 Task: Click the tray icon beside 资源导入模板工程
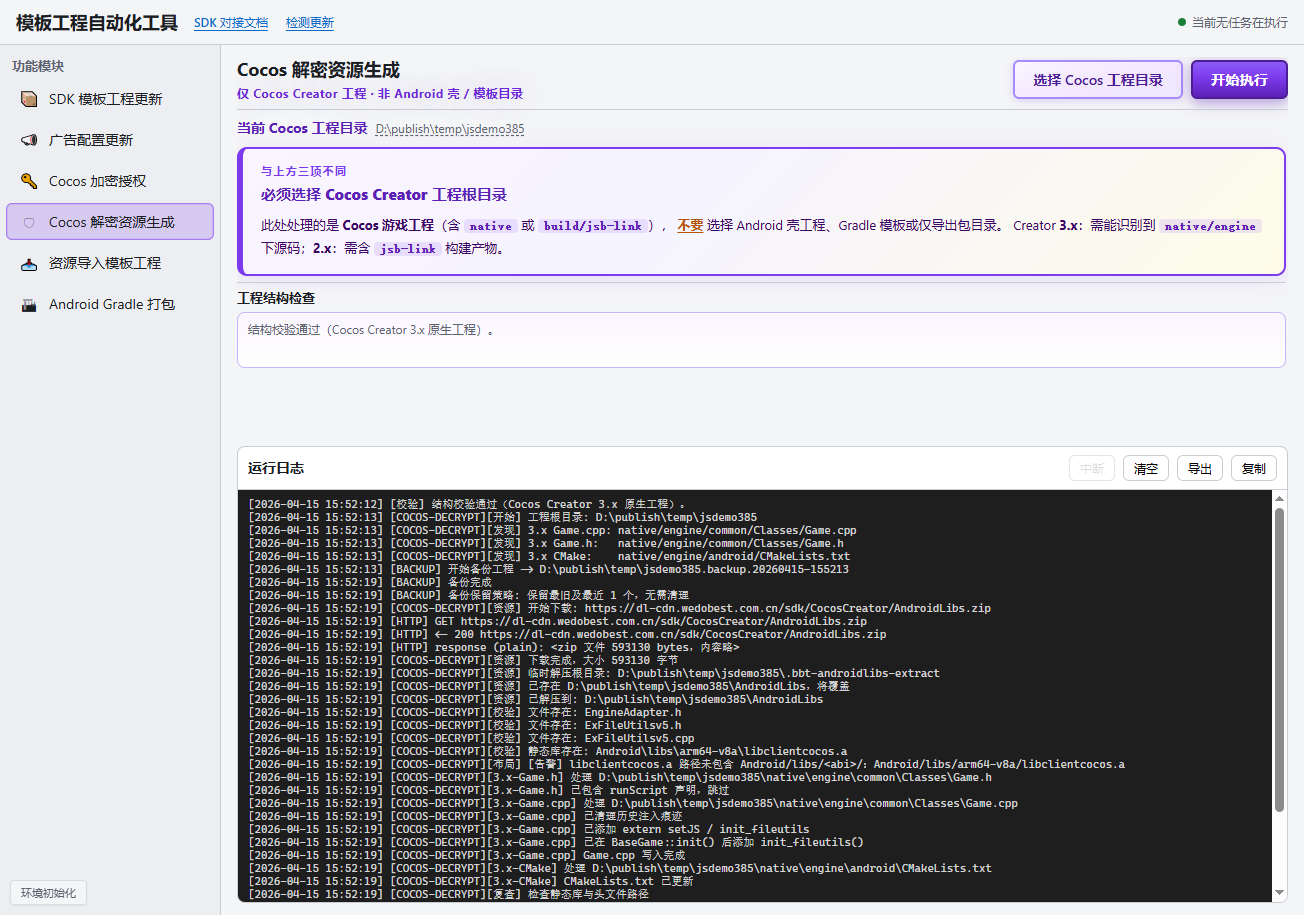(x=29, y=263)
